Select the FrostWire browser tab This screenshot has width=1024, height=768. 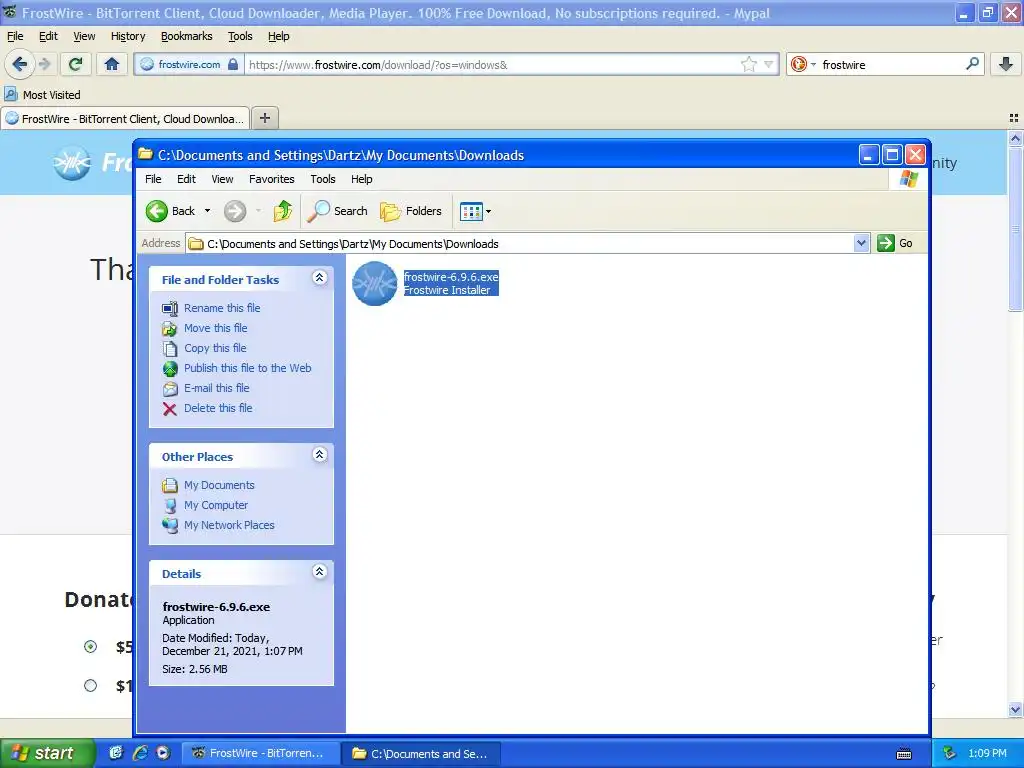click(125, 118)
